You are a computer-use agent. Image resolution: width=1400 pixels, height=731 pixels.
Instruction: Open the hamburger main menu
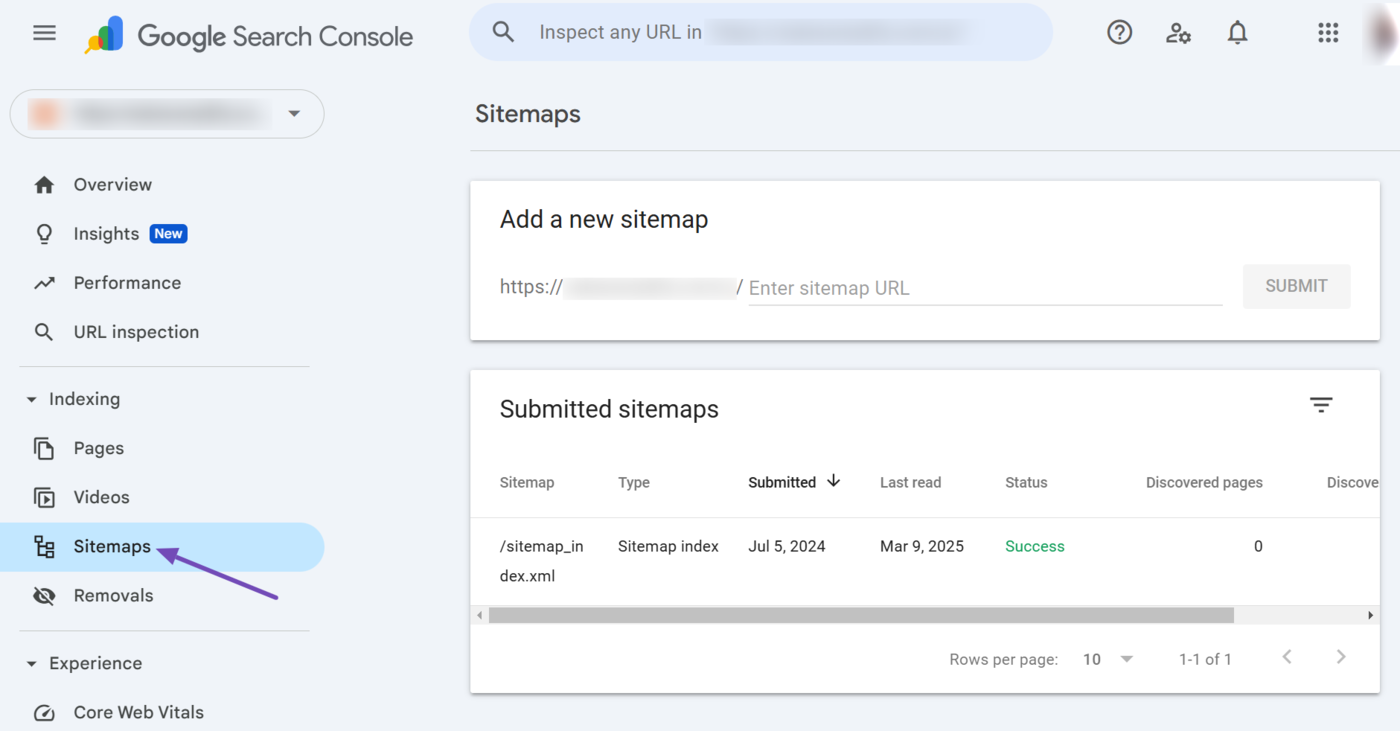coord(44,33)
